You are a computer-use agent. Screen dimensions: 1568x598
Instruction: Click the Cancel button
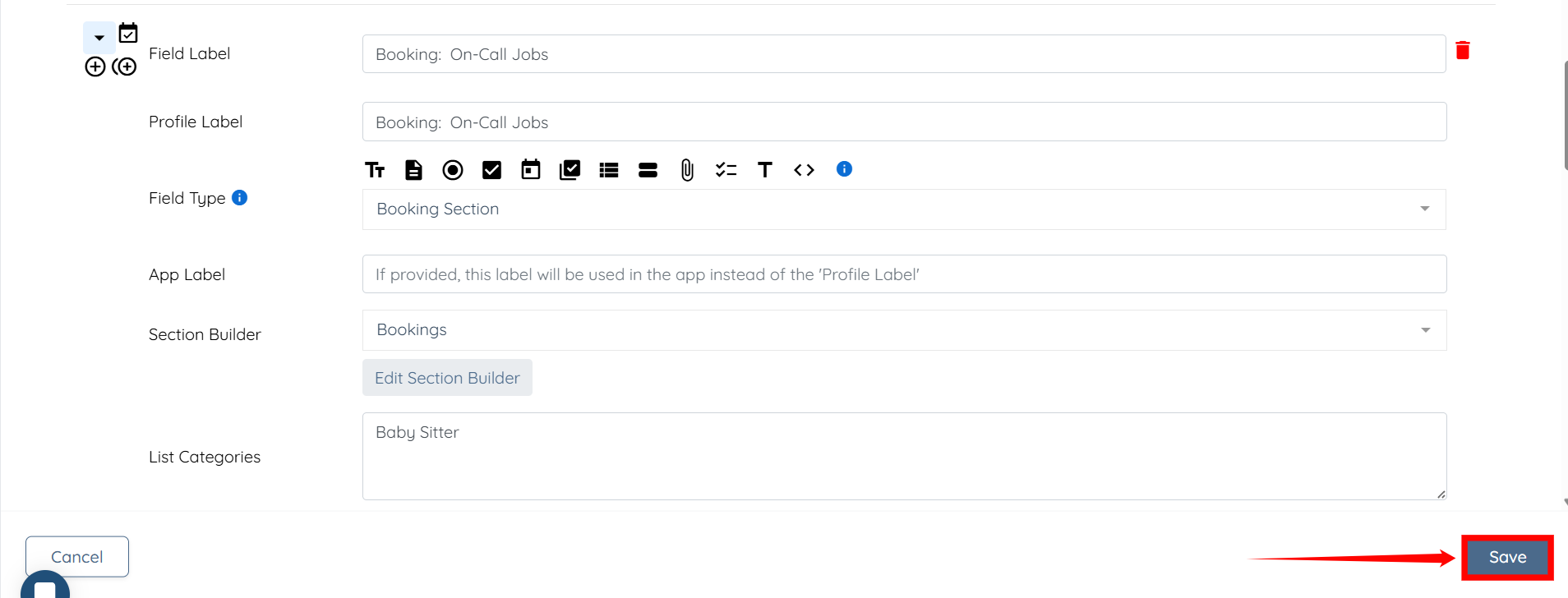click(77, 557)
